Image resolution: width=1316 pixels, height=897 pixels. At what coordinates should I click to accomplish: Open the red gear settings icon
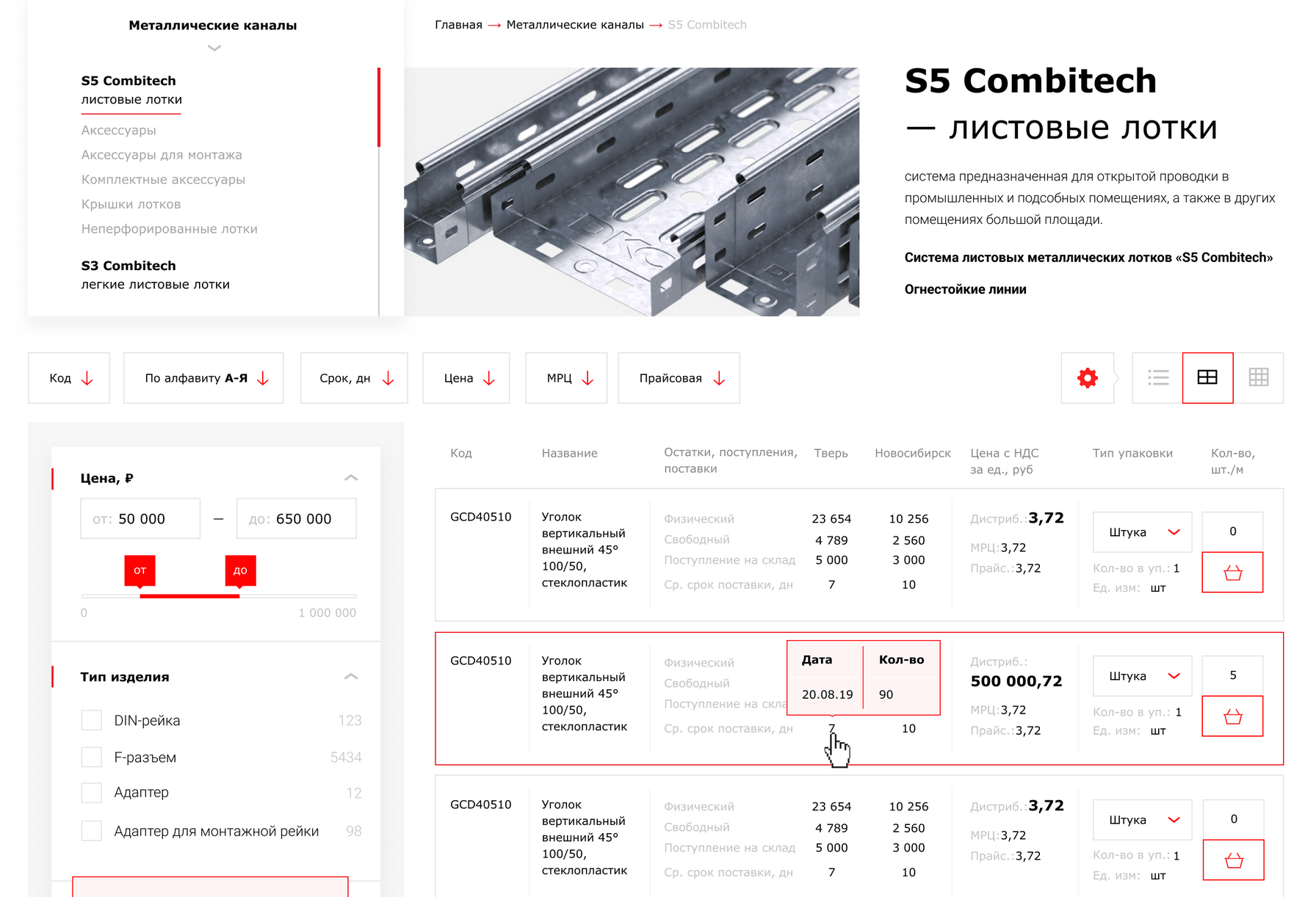(1087, 378)
